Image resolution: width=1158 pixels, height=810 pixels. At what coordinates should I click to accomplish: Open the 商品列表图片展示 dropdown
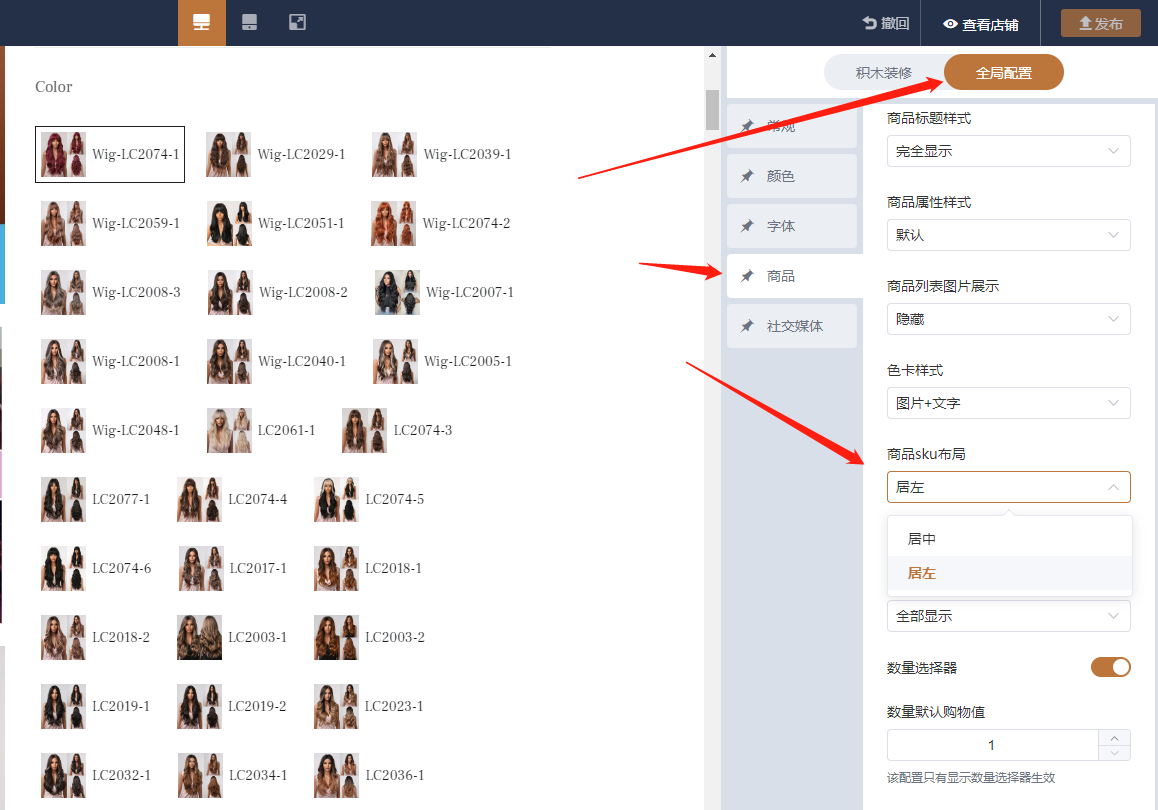[1008, 319]
